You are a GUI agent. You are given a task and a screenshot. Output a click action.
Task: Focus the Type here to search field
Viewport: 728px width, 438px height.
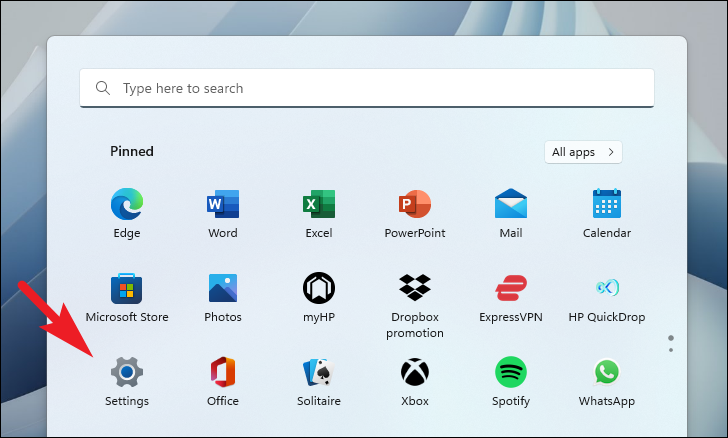coord(367,88)
